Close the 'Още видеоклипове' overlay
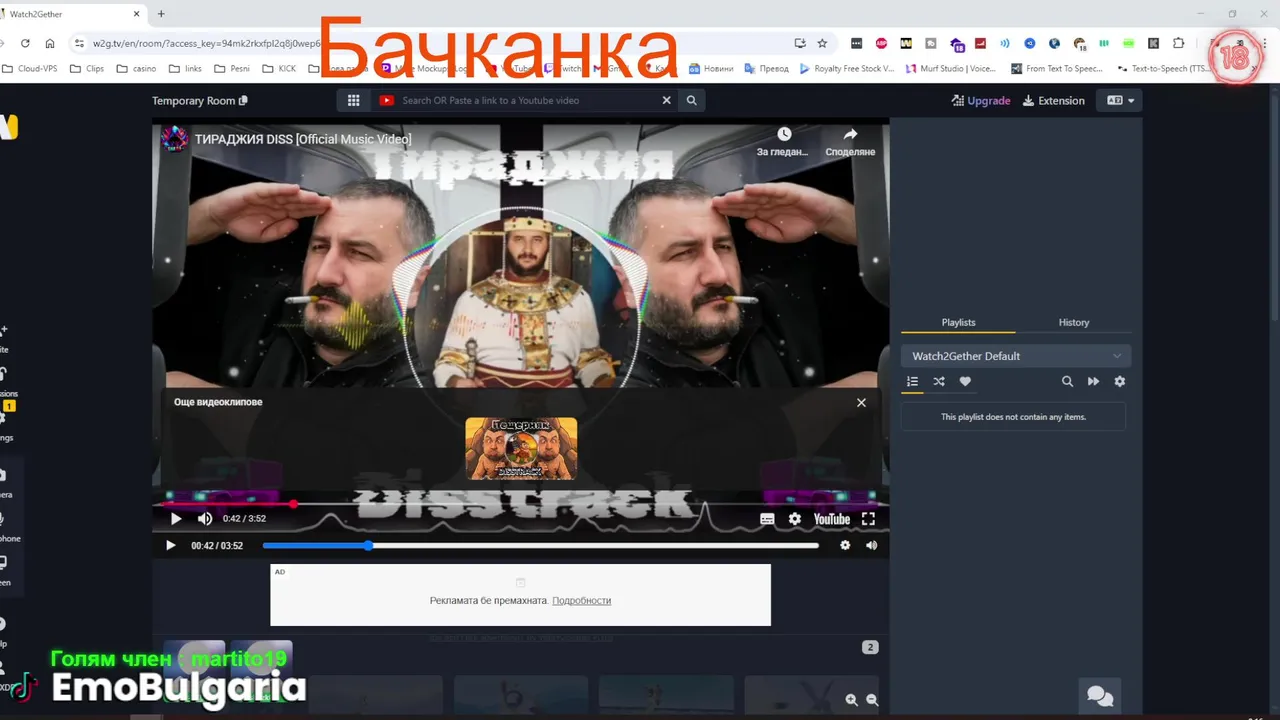This screenshot has width=1280, height=720. click(x=861, y=402)
